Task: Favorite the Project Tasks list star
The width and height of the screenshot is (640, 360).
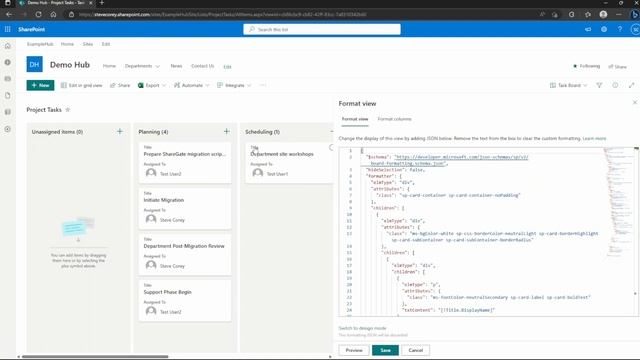Action: [68, 110]
